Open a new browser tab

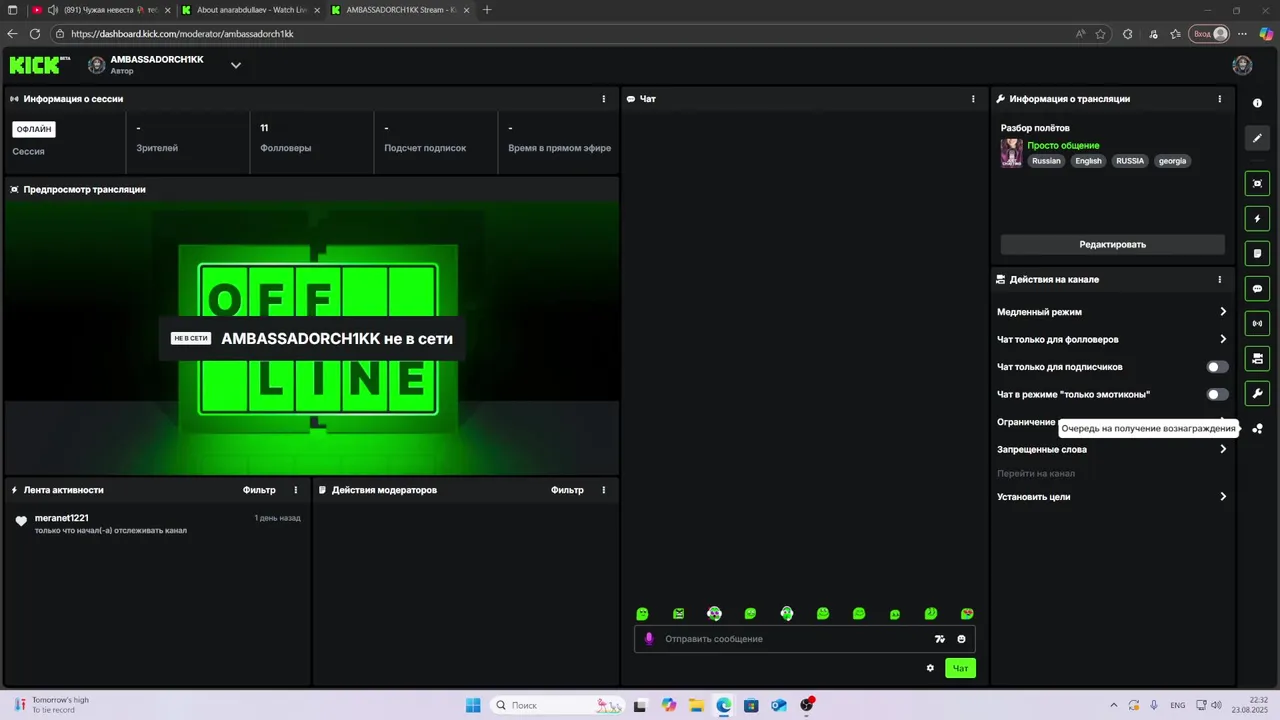[x=487, y=10]
